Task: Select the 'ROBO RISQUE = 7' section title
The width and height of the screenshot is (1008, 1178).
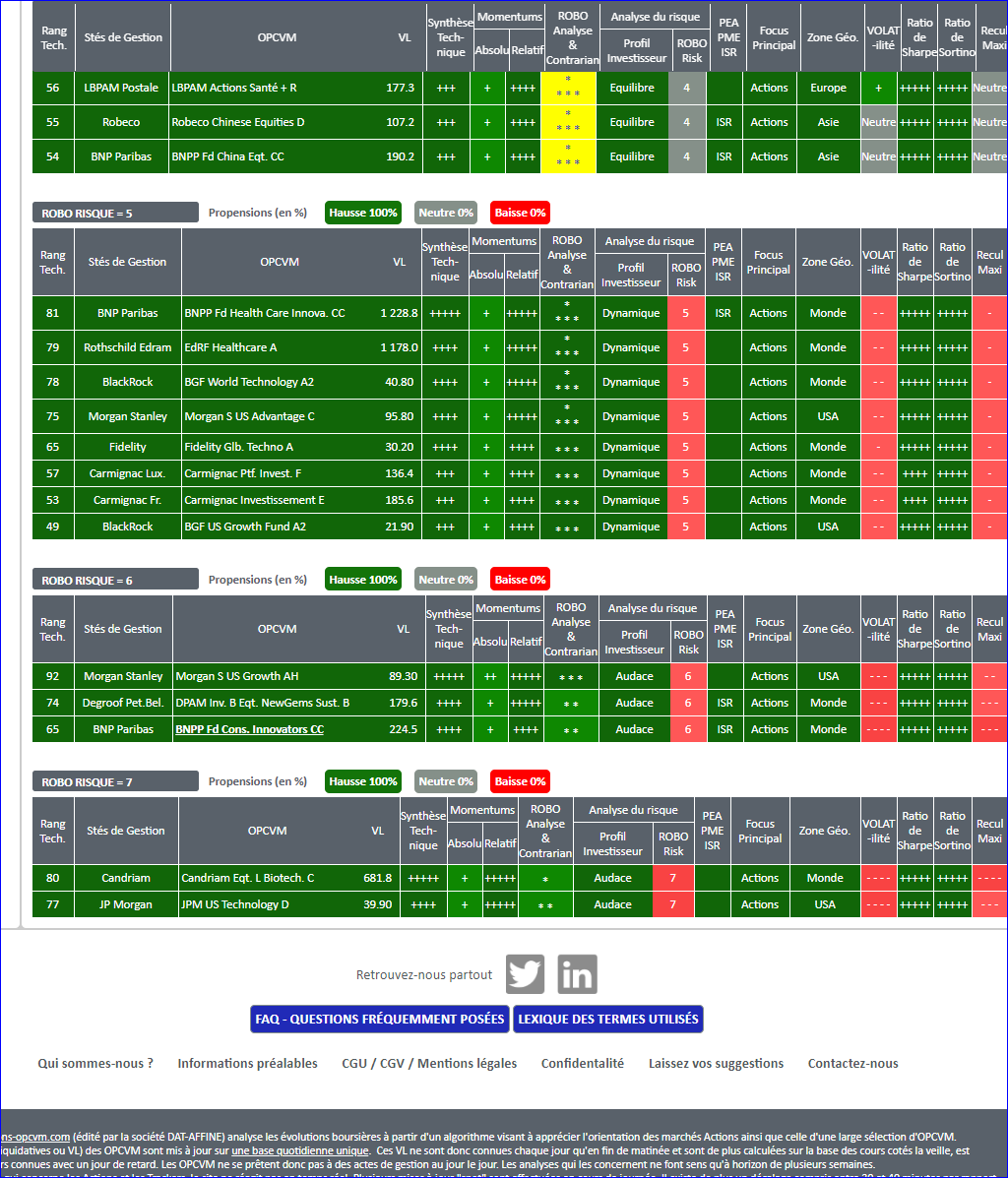Action: click(x=116, y=781)
